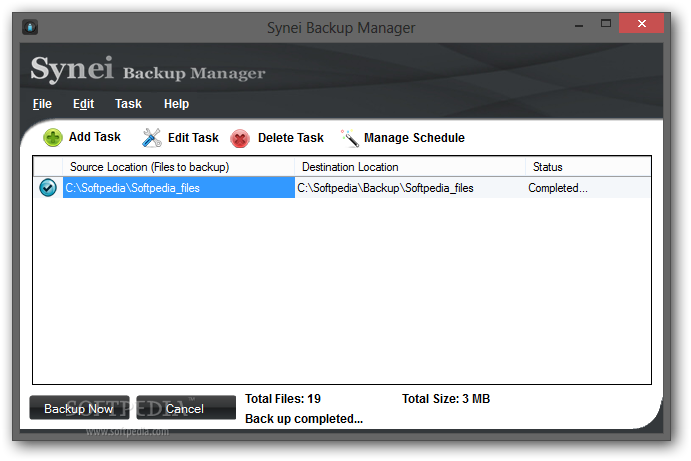The height and width of the screenshot is (461, 691).
Task: Select destination C:\Softpedia\Backup\Softpedia_files cell
Action: pyautogui.click(x=410, y=188)
